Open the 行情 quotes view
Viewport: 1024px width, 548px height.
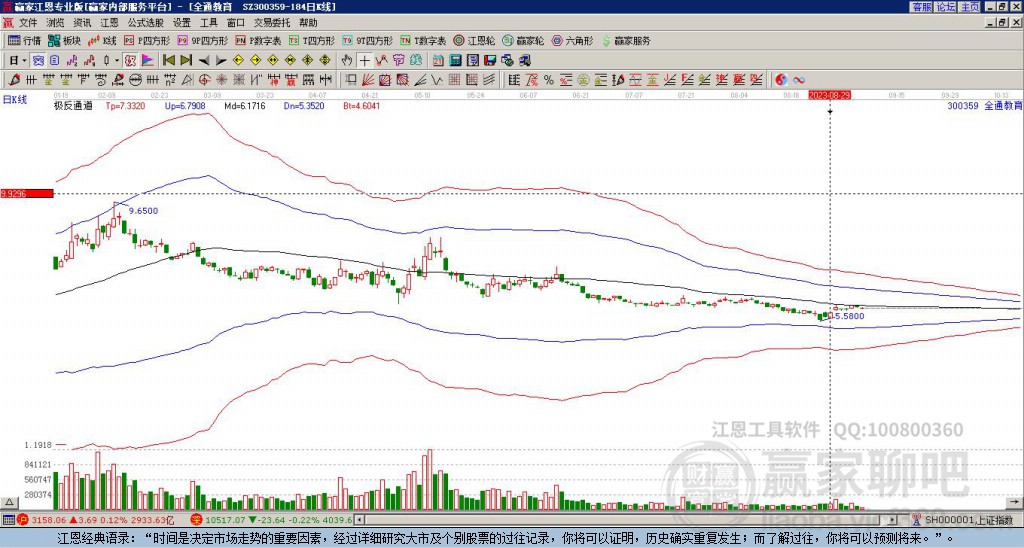coord(24,40)
